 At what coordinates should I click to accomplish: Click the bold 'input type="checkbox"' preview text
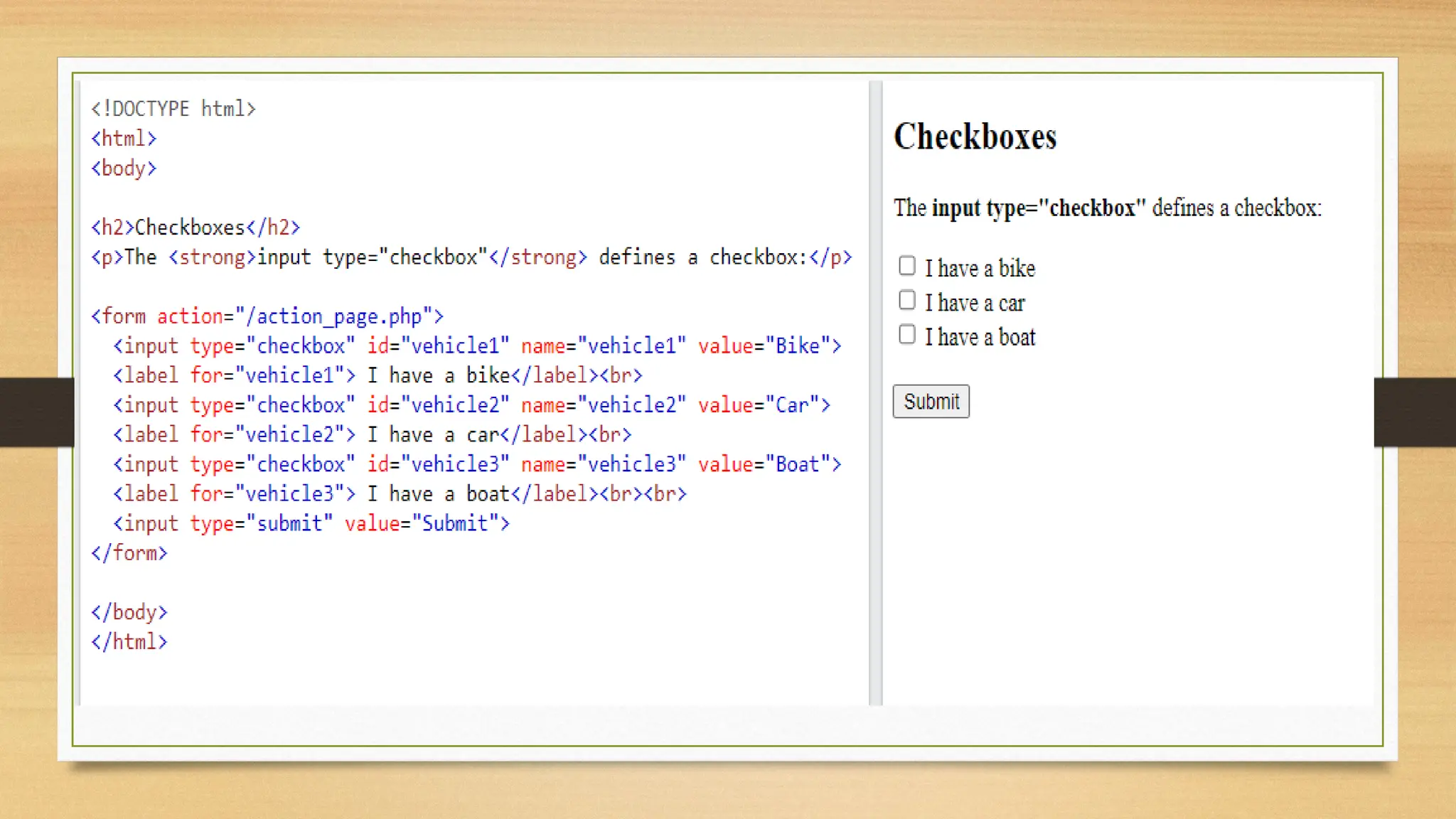coord(1038,208)
